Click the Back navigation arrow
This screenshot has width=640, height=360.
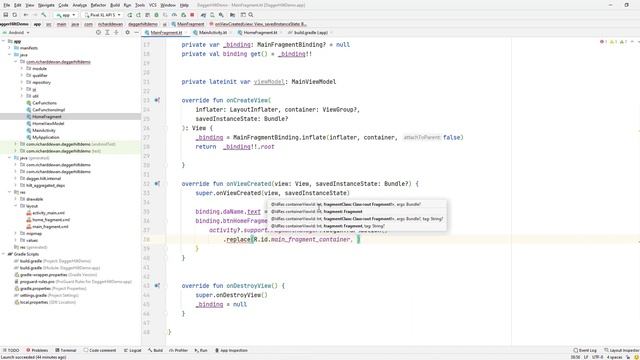click(x=26, y=15)
